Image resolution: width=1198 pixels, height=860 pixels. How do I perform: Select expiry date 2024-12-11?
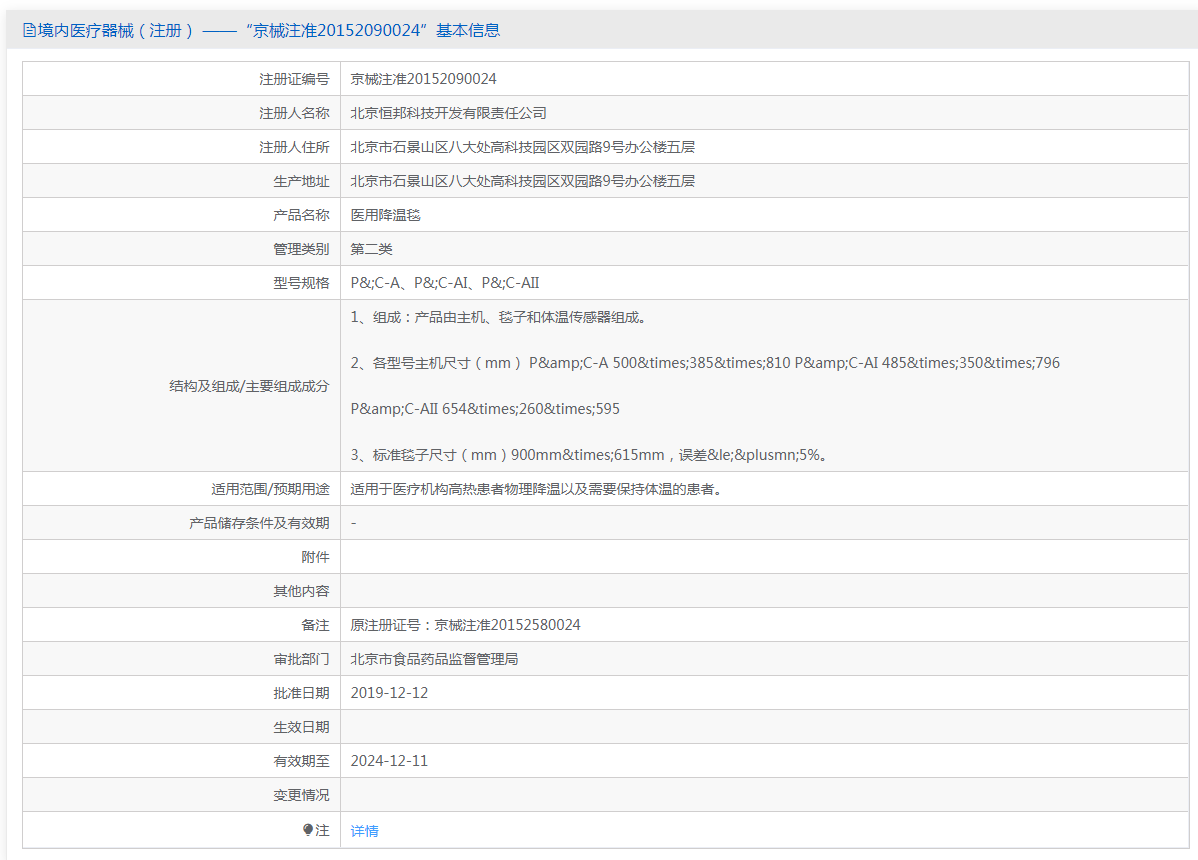tap(389, 761)
